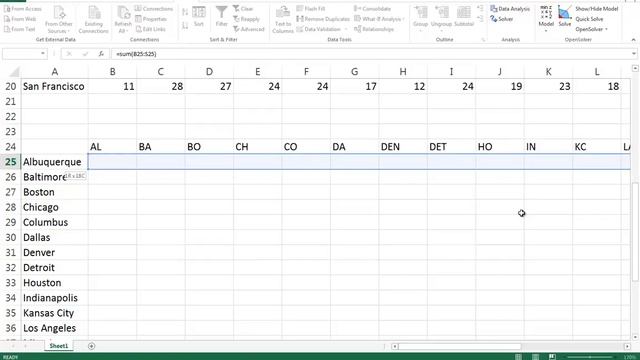
Task: Click Consolidate button
Action: (x=373, y=9)
